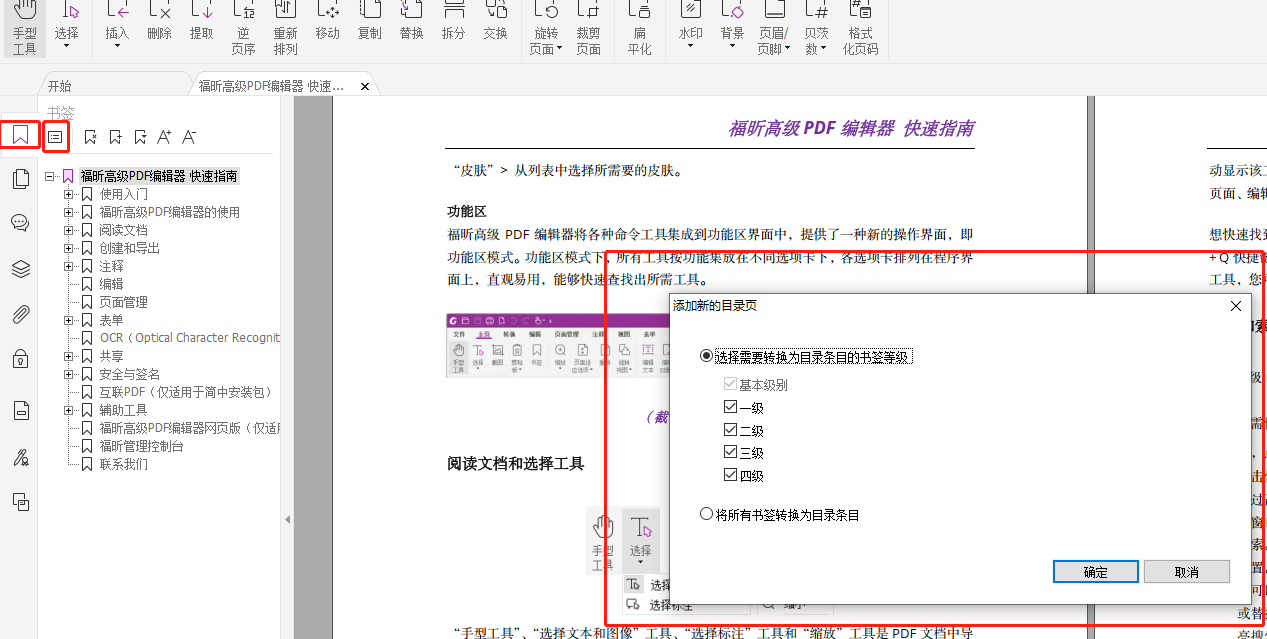Screen dimensions: 1267x639
Task: Switch to the 开始 tab
Action: [x=59, y=85]
